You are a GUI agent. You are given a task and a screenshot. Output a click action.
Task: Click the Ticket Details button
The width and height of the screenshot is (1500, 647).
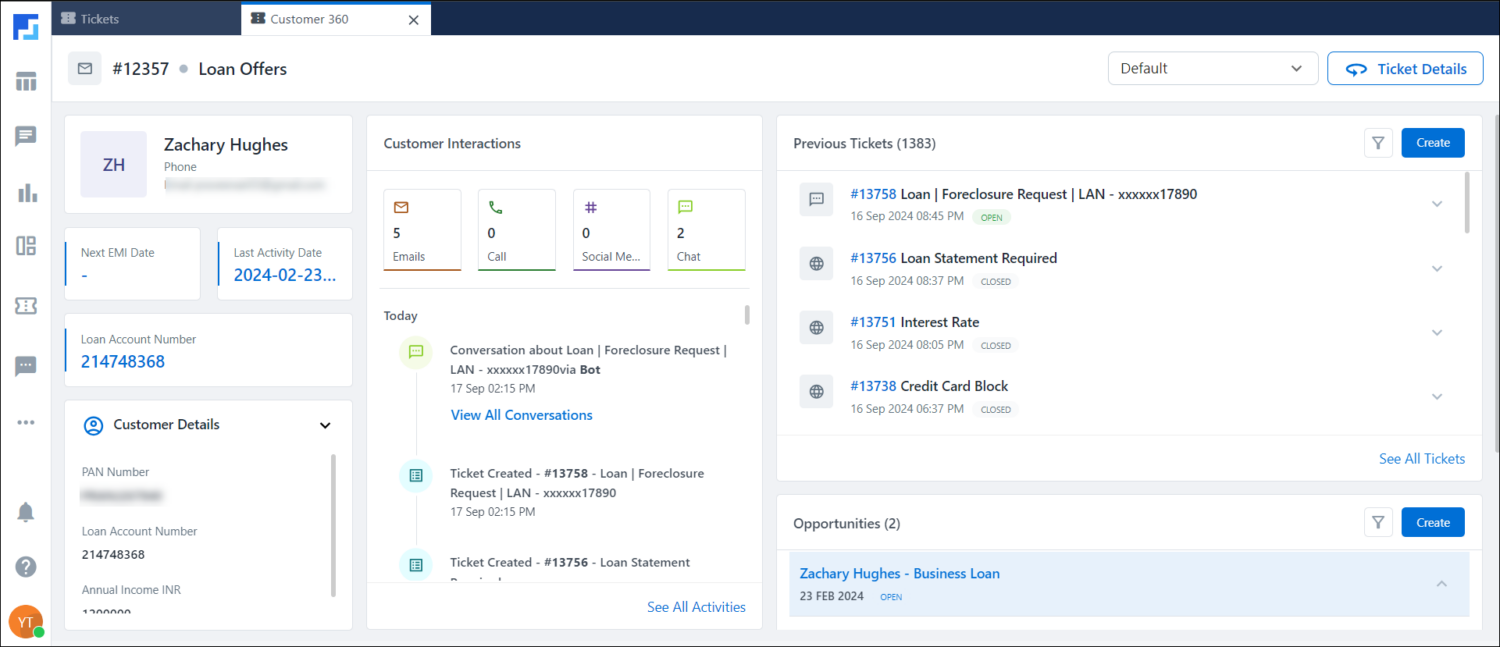(x=1405, y=68)
